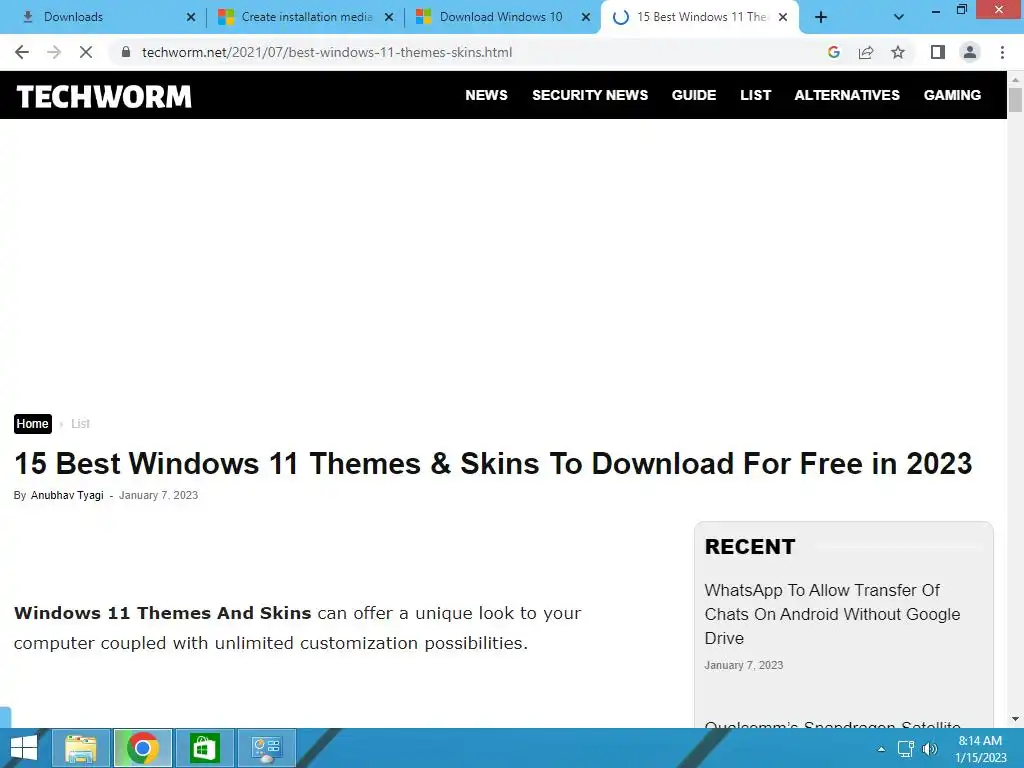Open the Chrome side panel

click(x=938, y=52)
